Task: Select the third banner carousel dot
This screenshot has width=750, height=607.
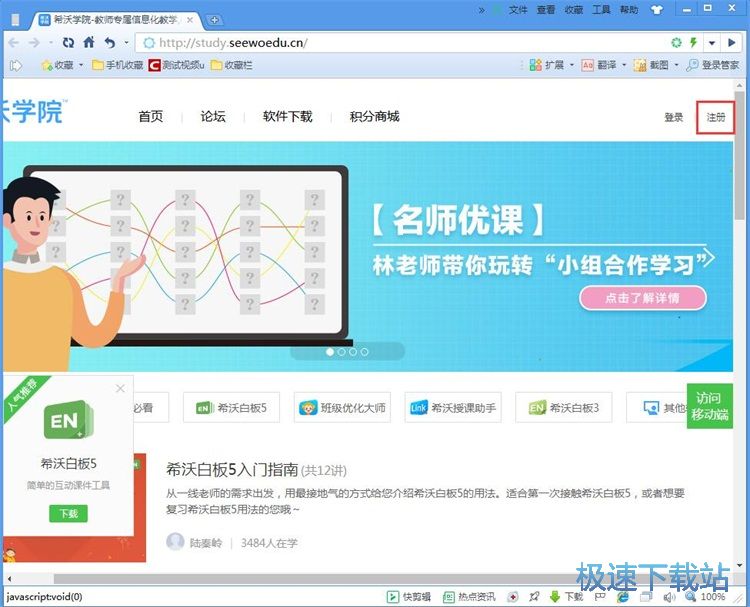Action: coord(353,352)
